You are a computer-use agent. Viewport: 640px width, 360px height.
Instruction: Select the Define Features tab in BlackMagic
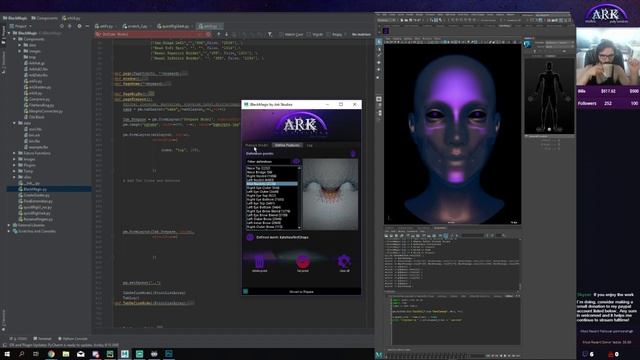point(287,145)
